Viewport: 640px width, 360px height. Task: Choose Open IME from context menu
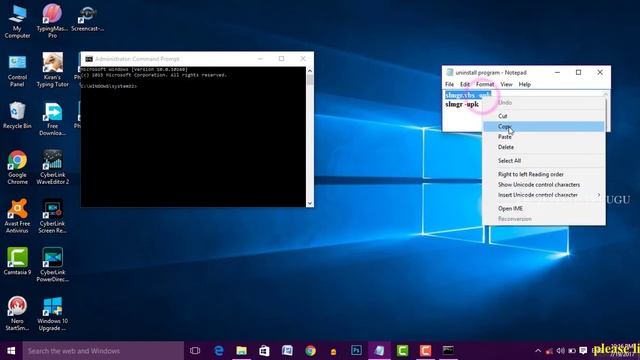pos(544,208)
